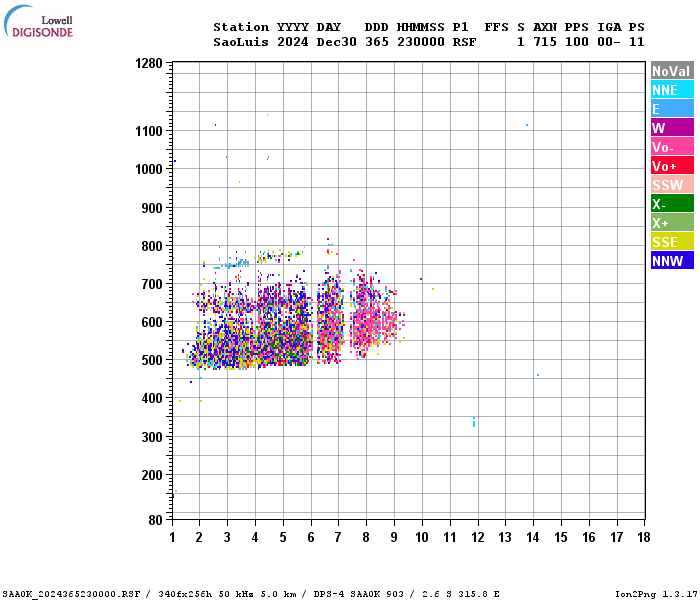Click the frequency axis label 14
This screenshot has width=700, height=600.
pos(533,538)
